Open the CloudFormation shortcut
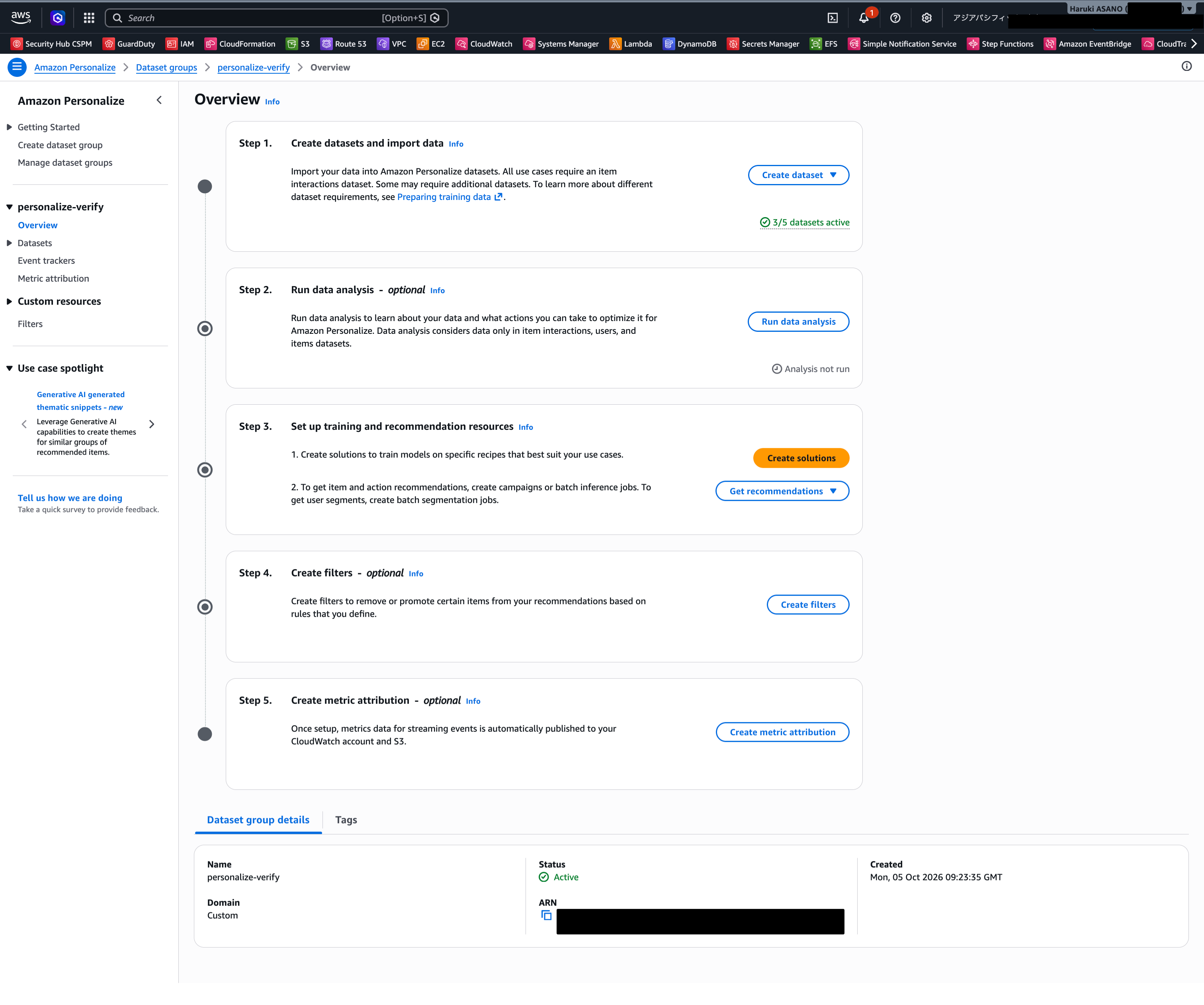Viewport: 1204px width, 1005px height. point(240,43)
